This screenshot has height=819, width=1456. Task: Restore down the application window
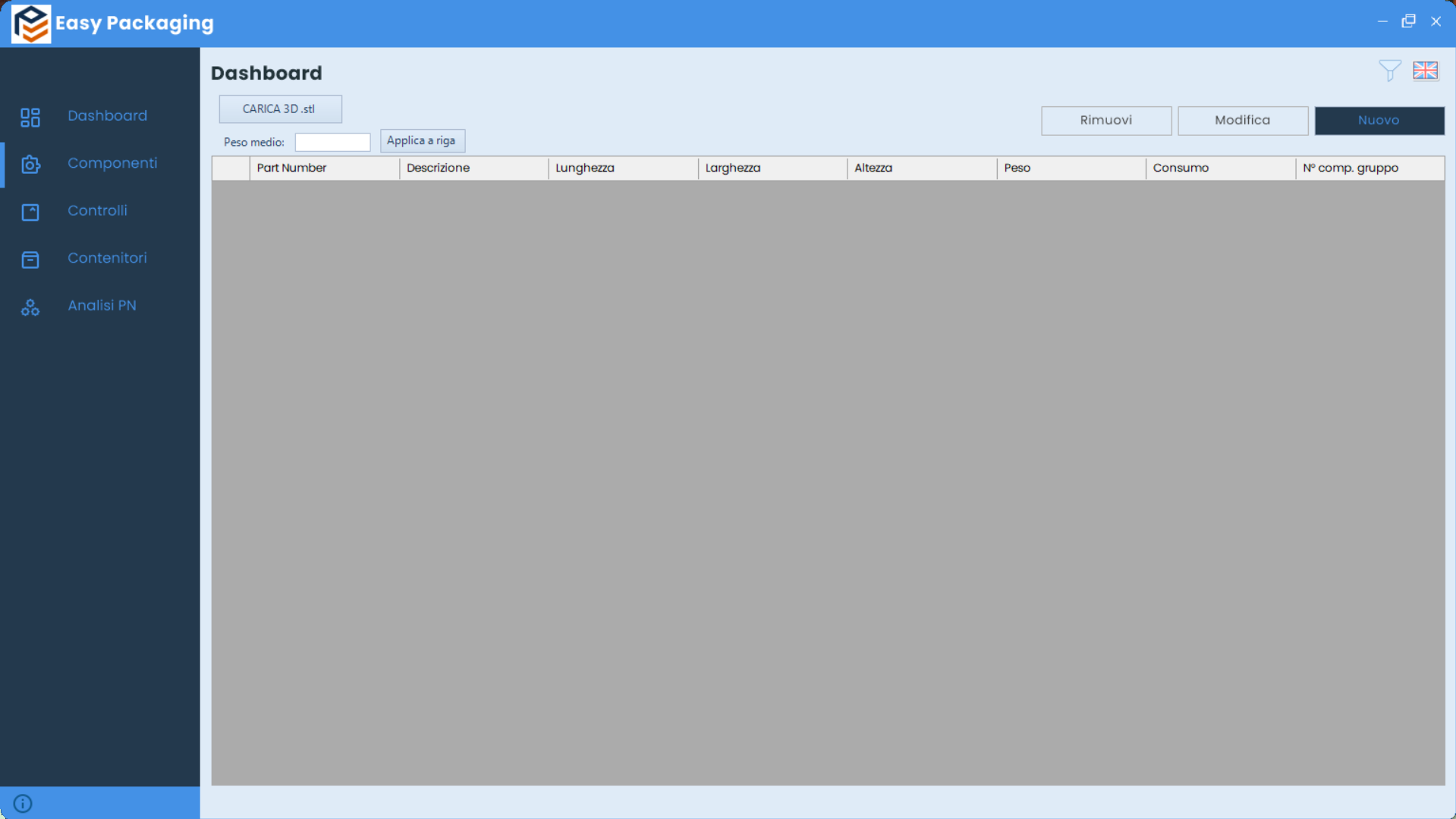(1408, 21)
